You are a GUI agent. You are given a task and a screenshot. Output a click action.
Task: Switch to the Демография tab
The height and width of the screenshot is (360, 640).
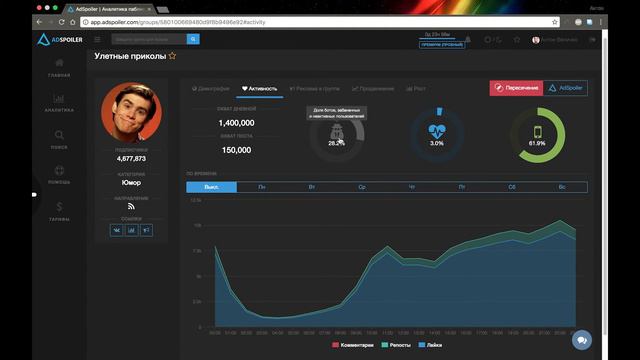pyautogui.click(x=211, y=89)
